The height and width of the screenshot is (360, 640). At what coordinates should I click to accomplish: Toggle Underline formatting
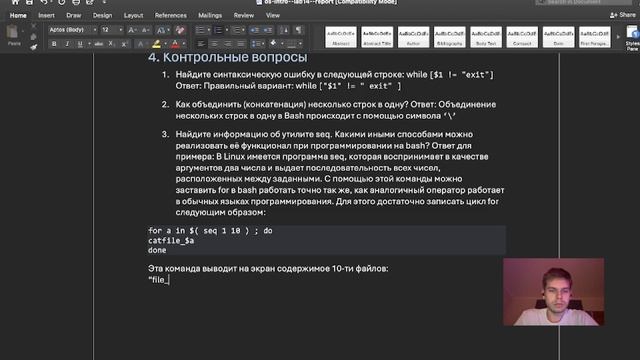click(x=80, y=44)
